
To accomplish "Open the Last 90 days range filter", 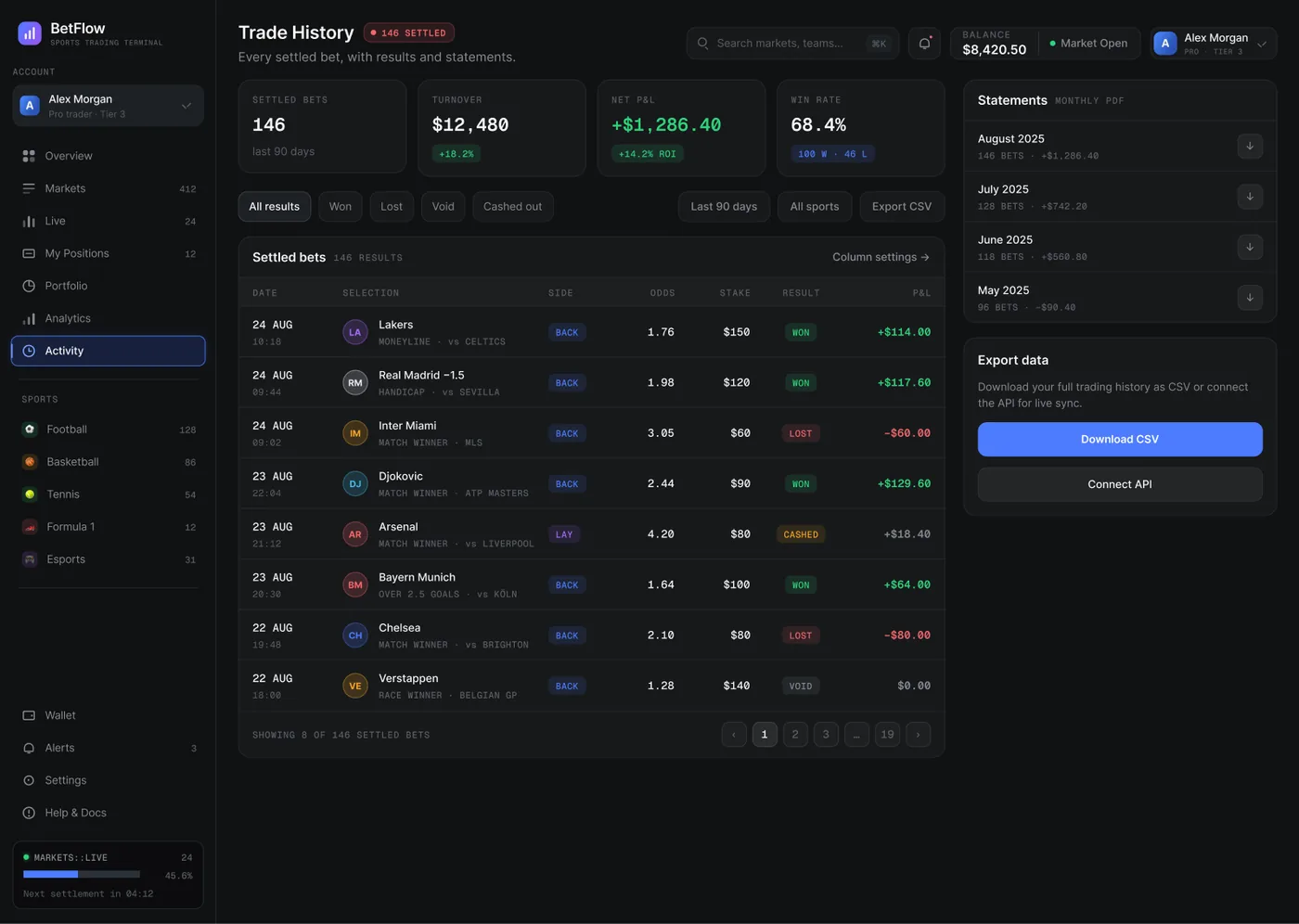I will click(724, 207).
